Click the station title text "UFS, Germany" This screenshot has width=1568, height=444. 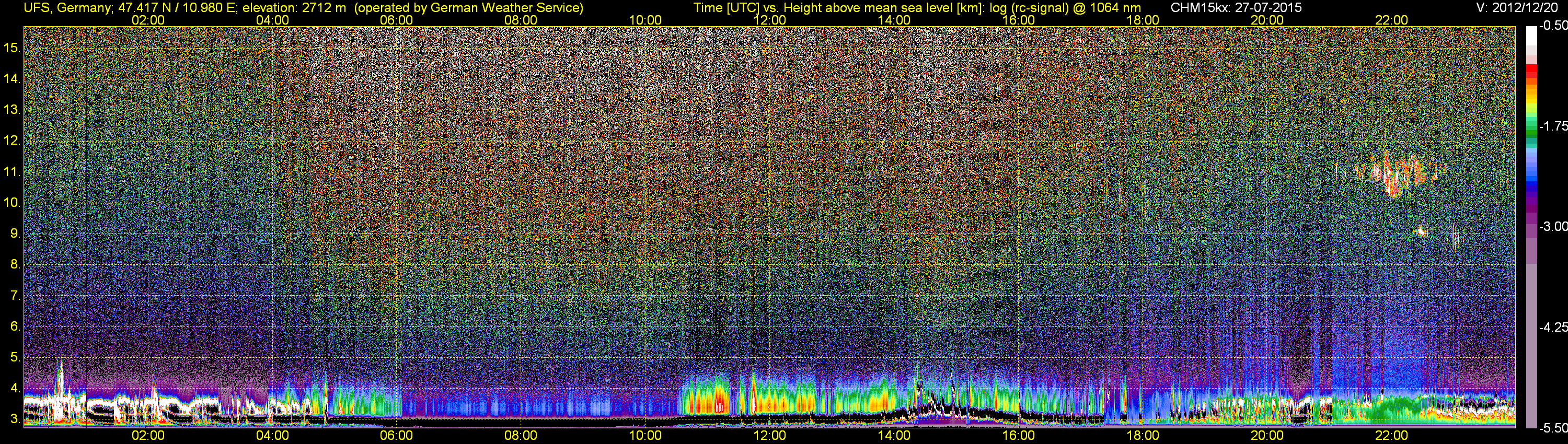pyautogui.click(x=67, y=8)
